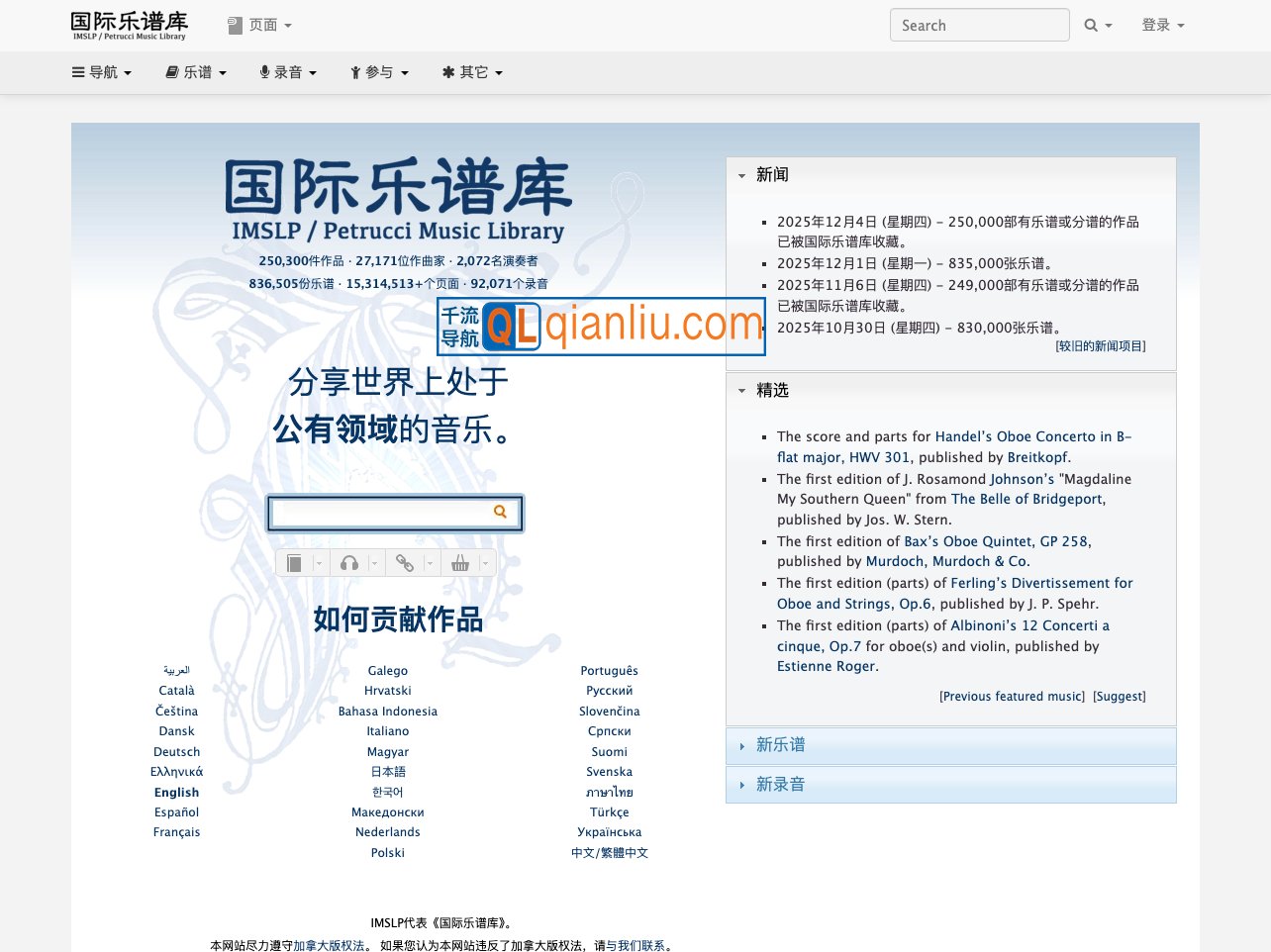Image resolution: width=1271 pixels, height=952 pixels.
Task: Open the shopping basket search option
Action: 459,562
